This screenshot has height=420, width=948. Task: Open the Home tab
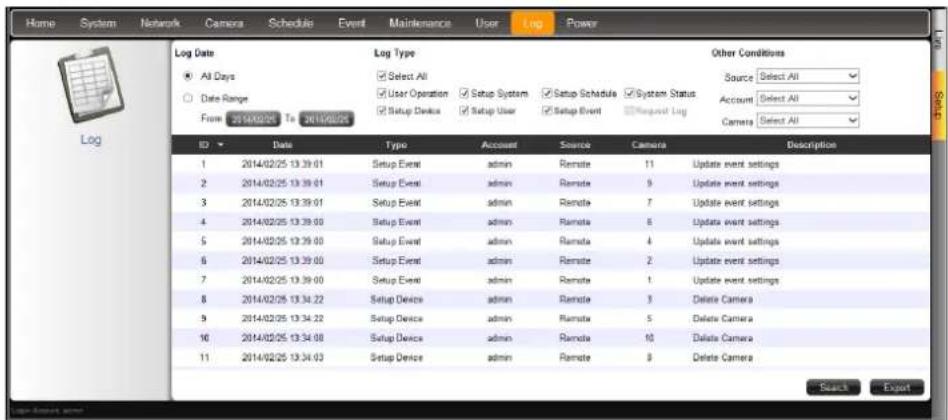coord(41,24)
